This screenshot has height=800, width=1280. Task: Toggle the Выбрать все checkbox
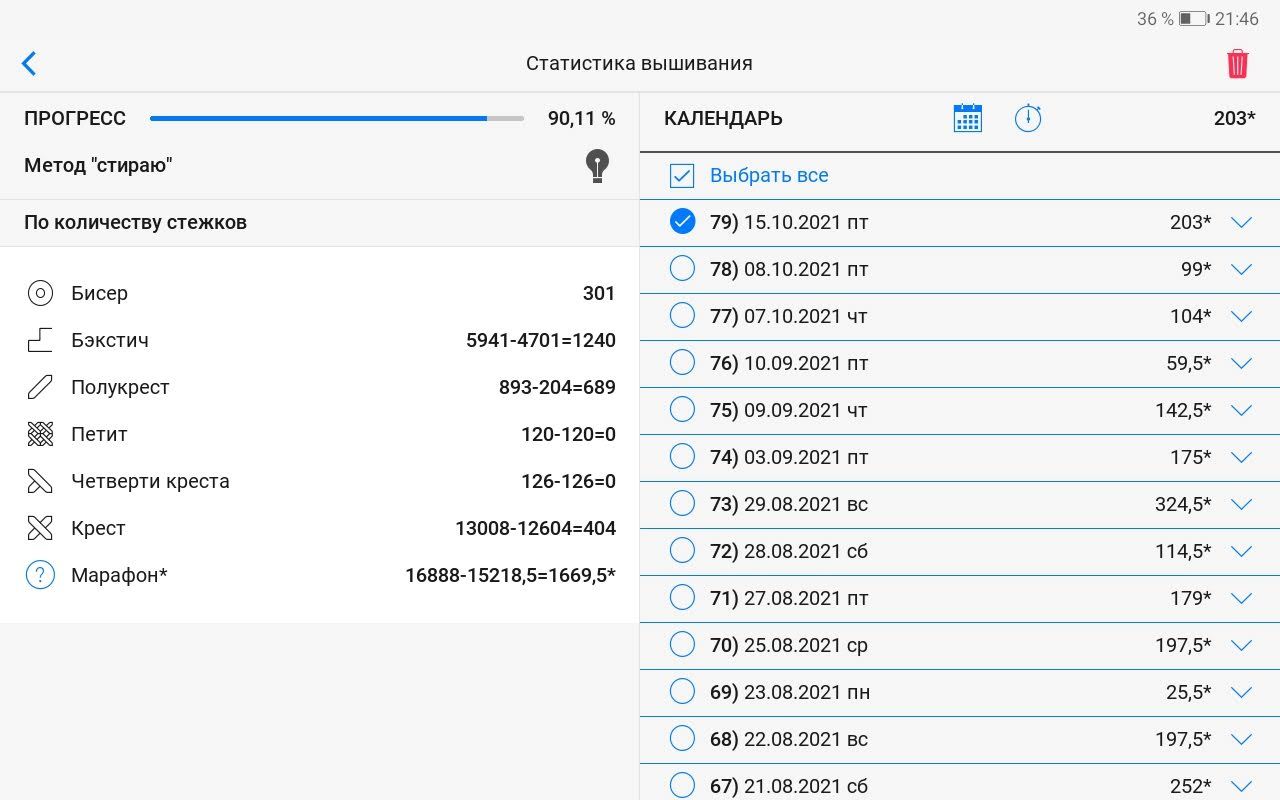click(x=682, y=176)
